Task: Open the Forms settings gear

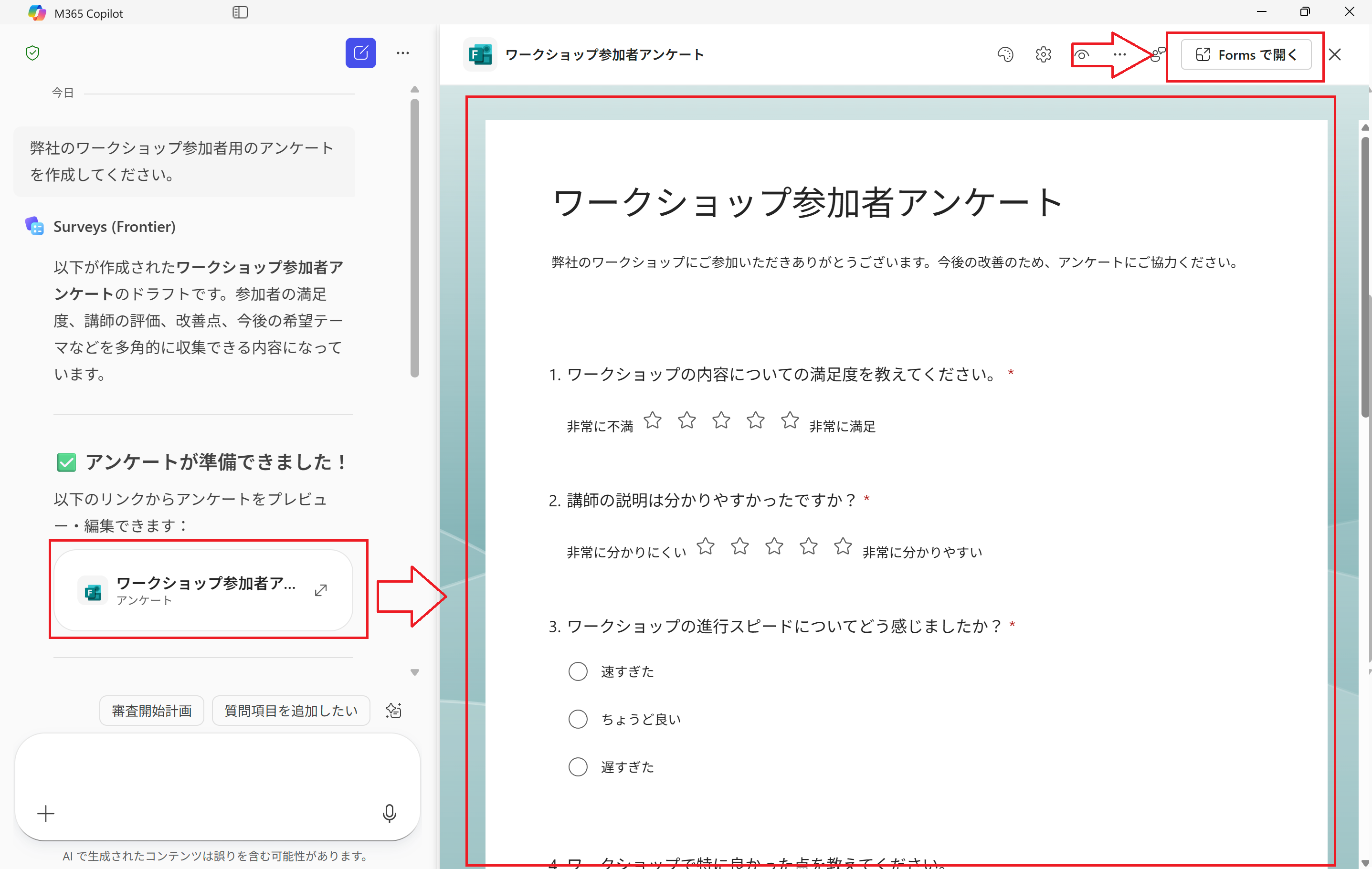Action: point(1043,55)
